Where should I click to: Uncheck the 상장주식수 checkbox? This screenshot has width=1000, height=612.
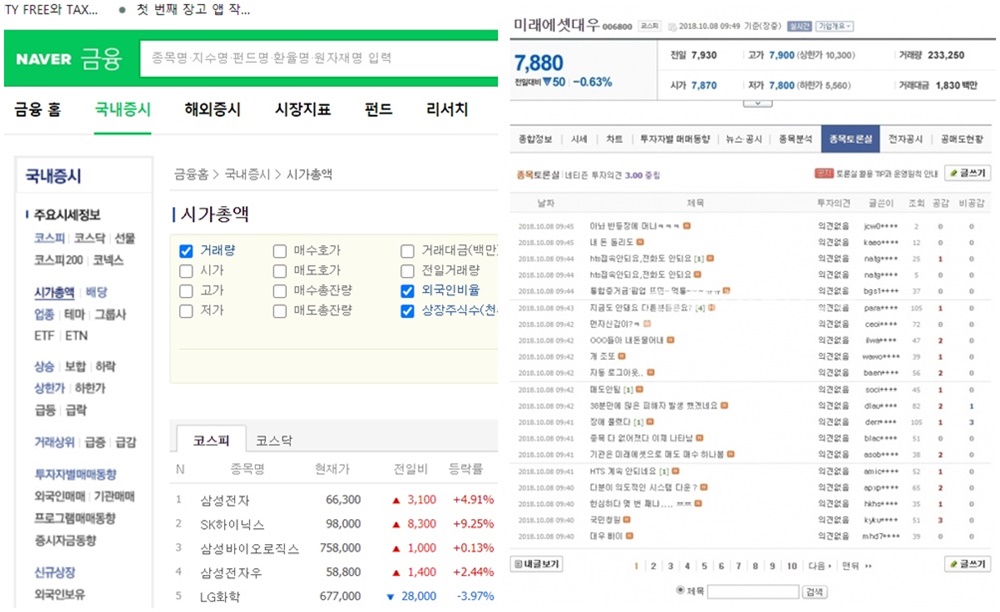pyautogui.click(x=408, y=311)
